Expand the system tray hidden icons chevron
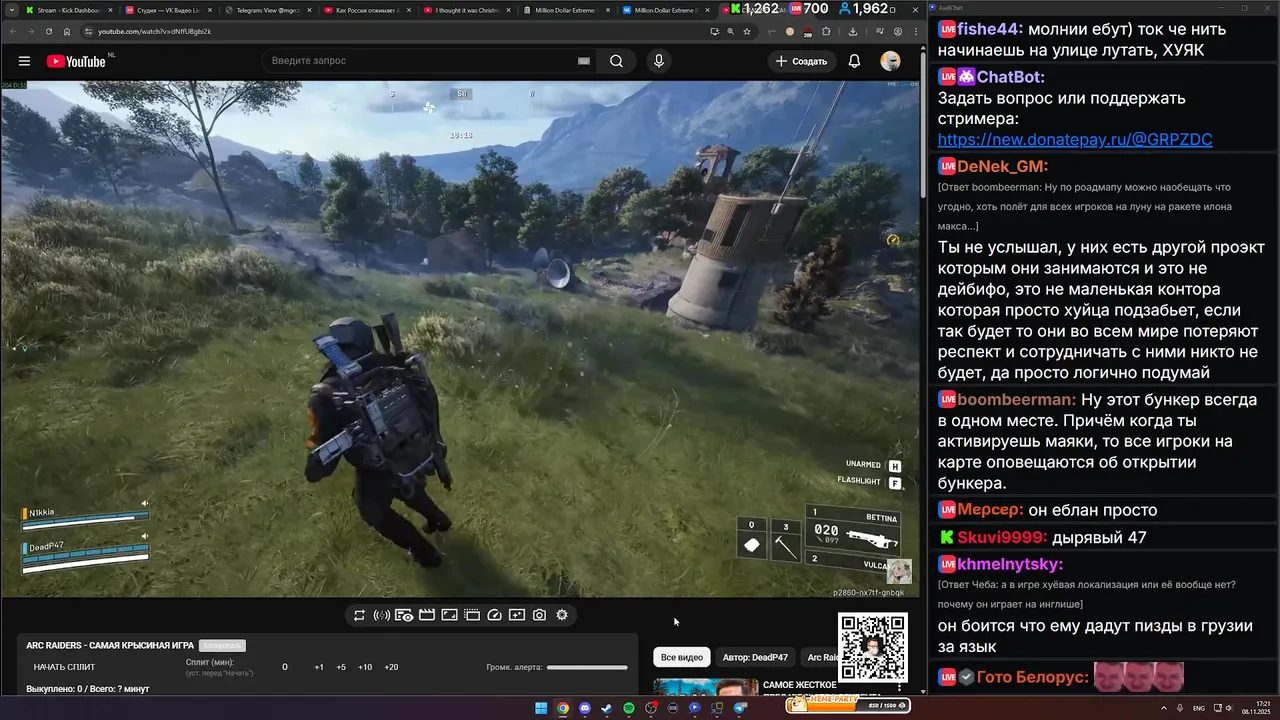Screen dimensions: 1280x720 point(1162,708)
